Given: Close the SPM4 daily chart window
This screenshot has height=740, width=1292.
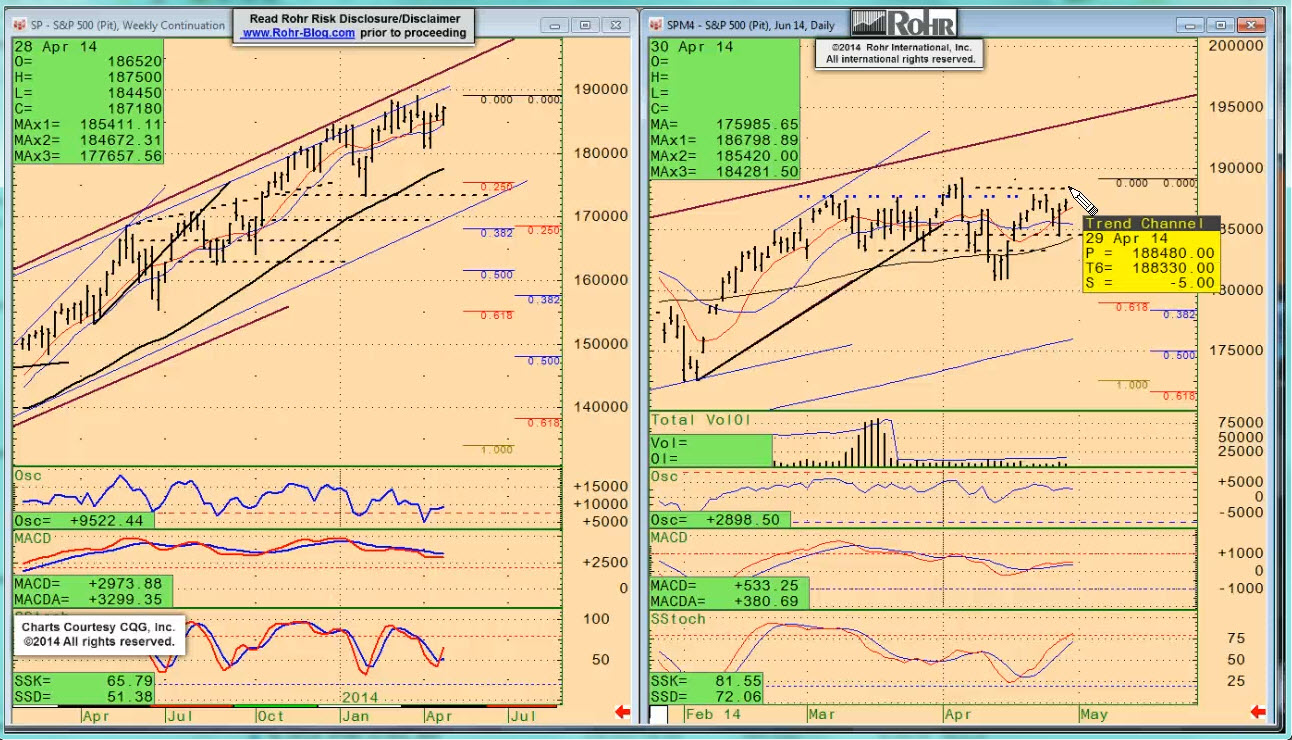Looking at the screenshot, I should (x=1251, y=24).
